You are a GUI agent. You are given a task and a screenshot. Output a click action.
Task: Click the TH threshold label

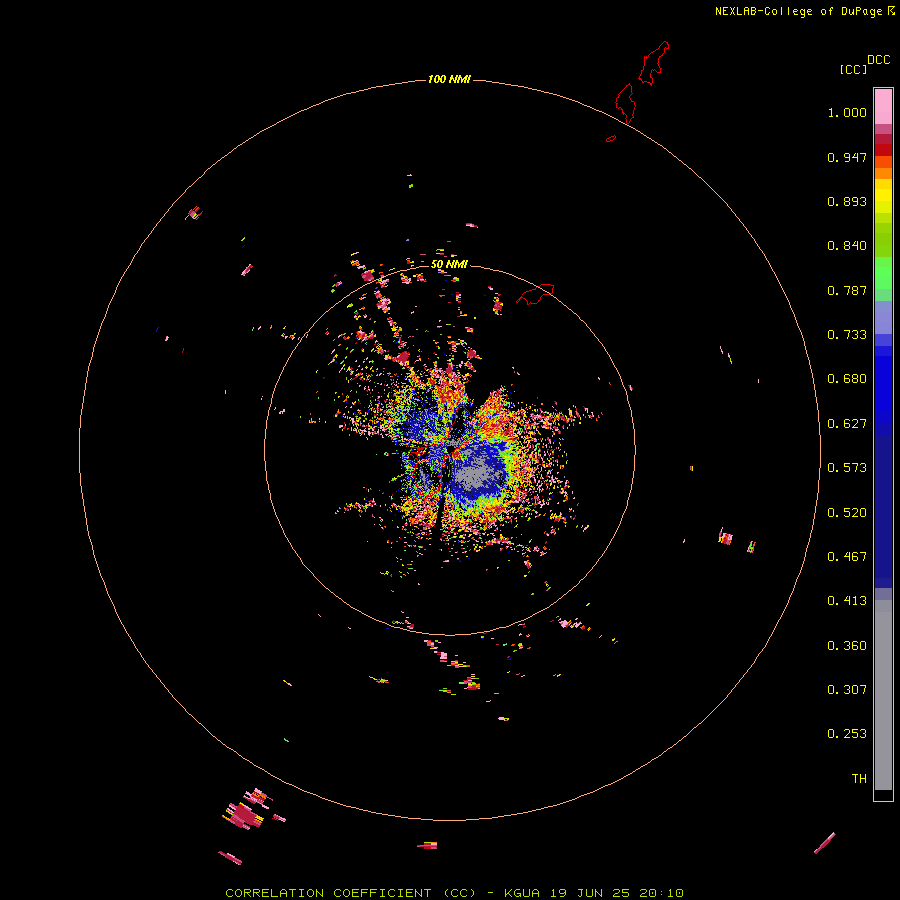859,779
